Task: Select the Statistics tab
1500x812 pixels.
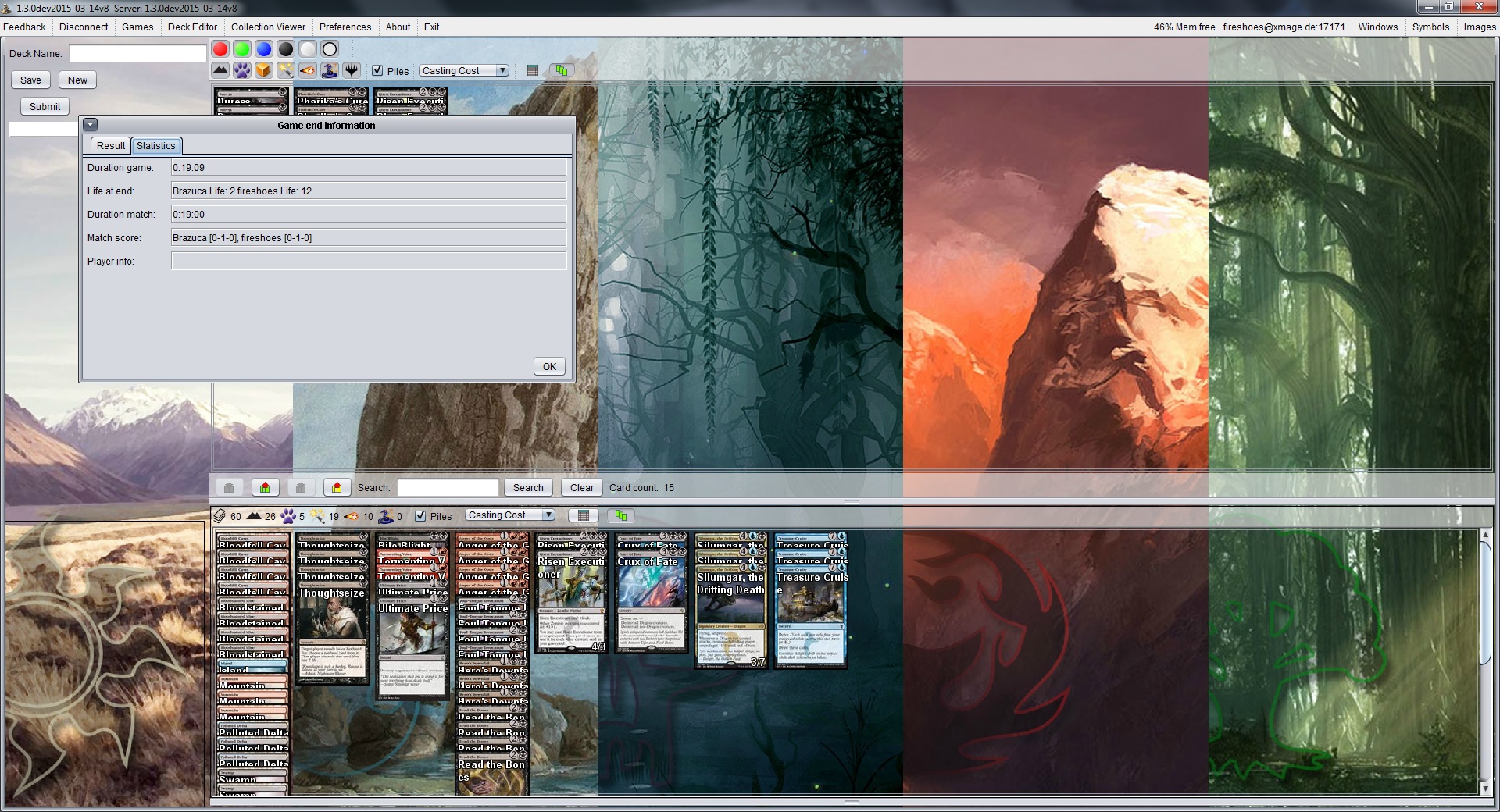Action: (x=156, y=146)
